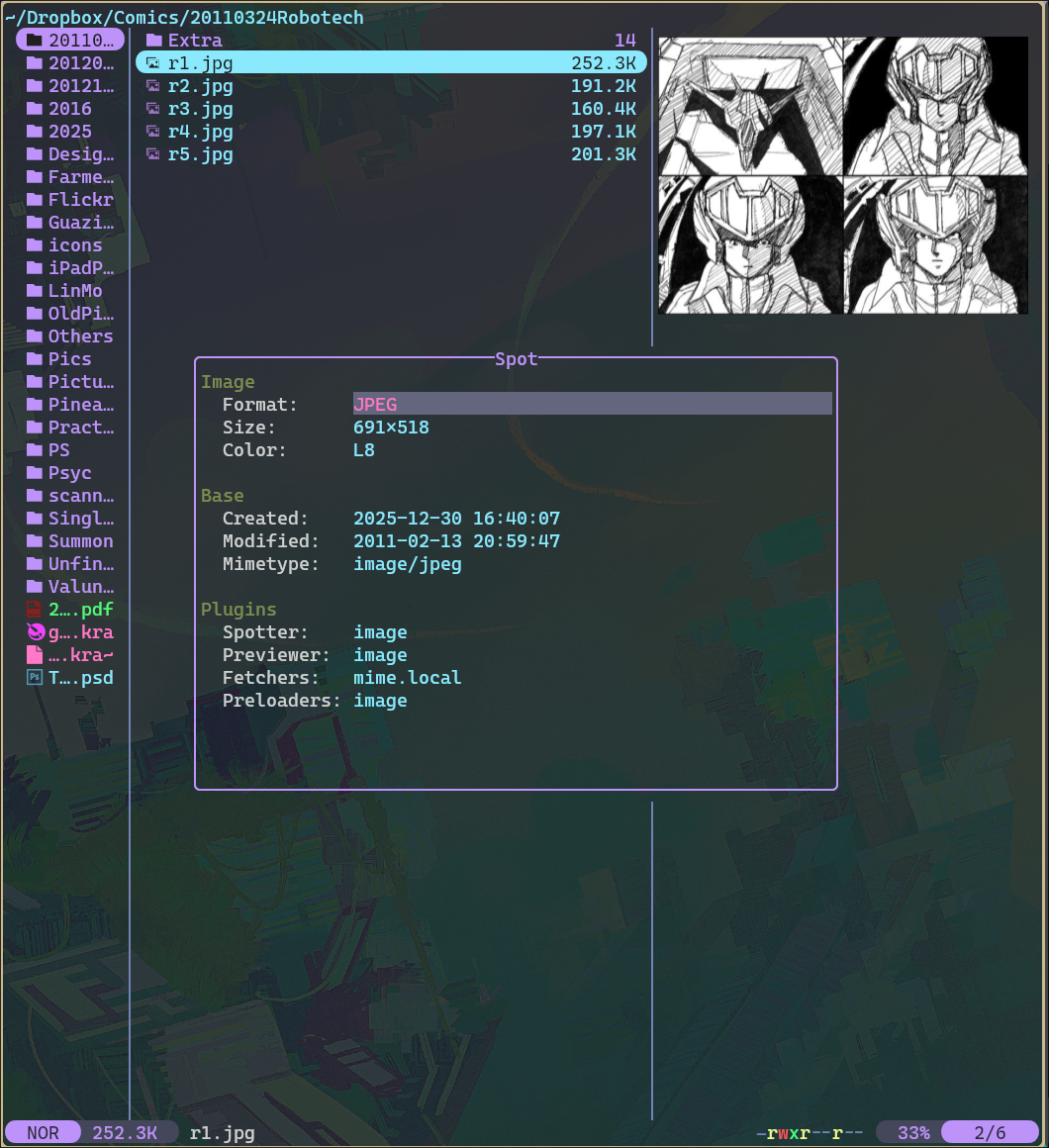The height and width of the screenshot is (1148, 1049).
Task: Click the NOR mode indicator in status bar
Action: click(x=43, y=1133)
